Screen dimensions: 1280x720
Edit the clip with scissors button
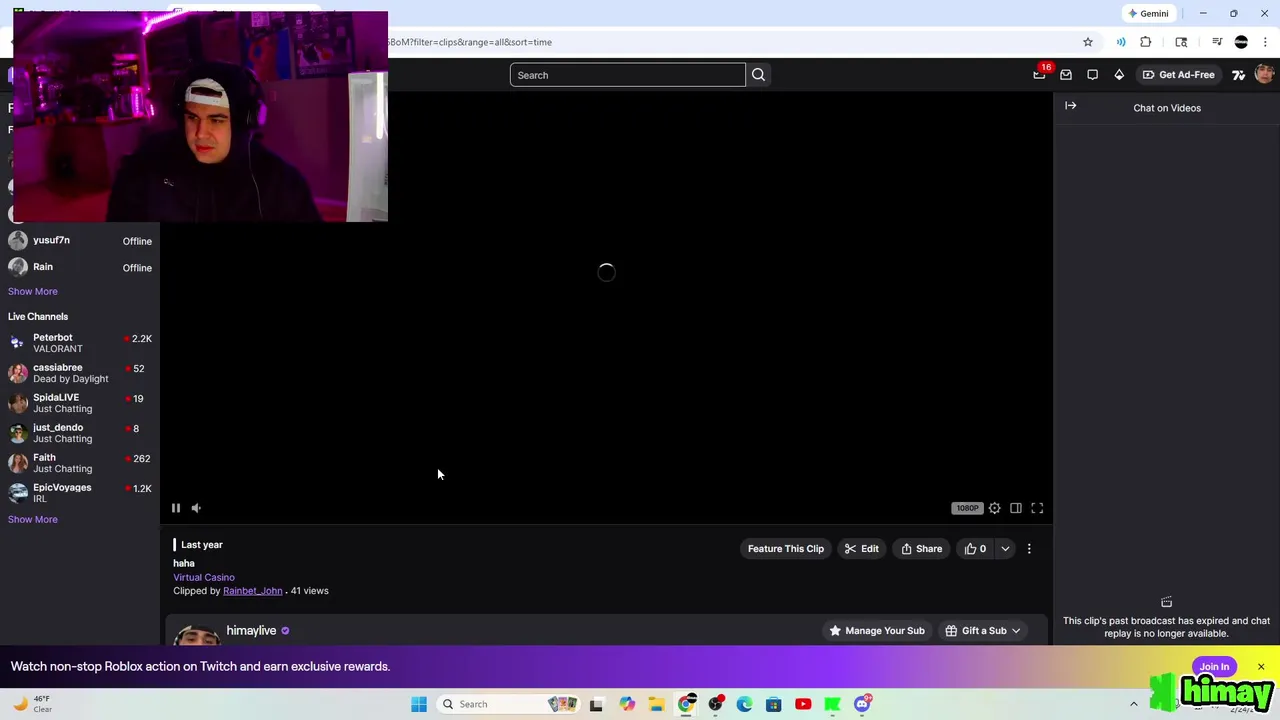(x=861, y=549)
